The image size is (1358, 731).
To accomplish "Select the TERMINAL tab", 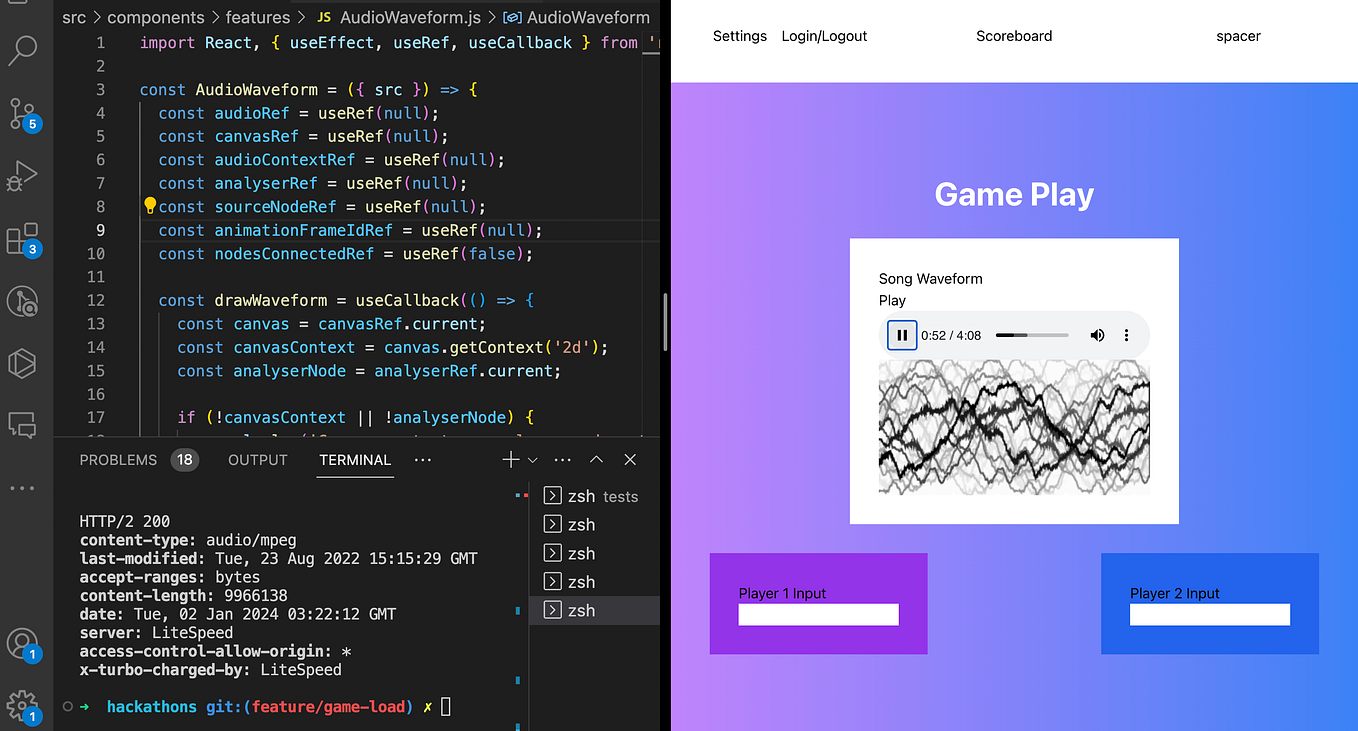I will click(x=355, y=460).
